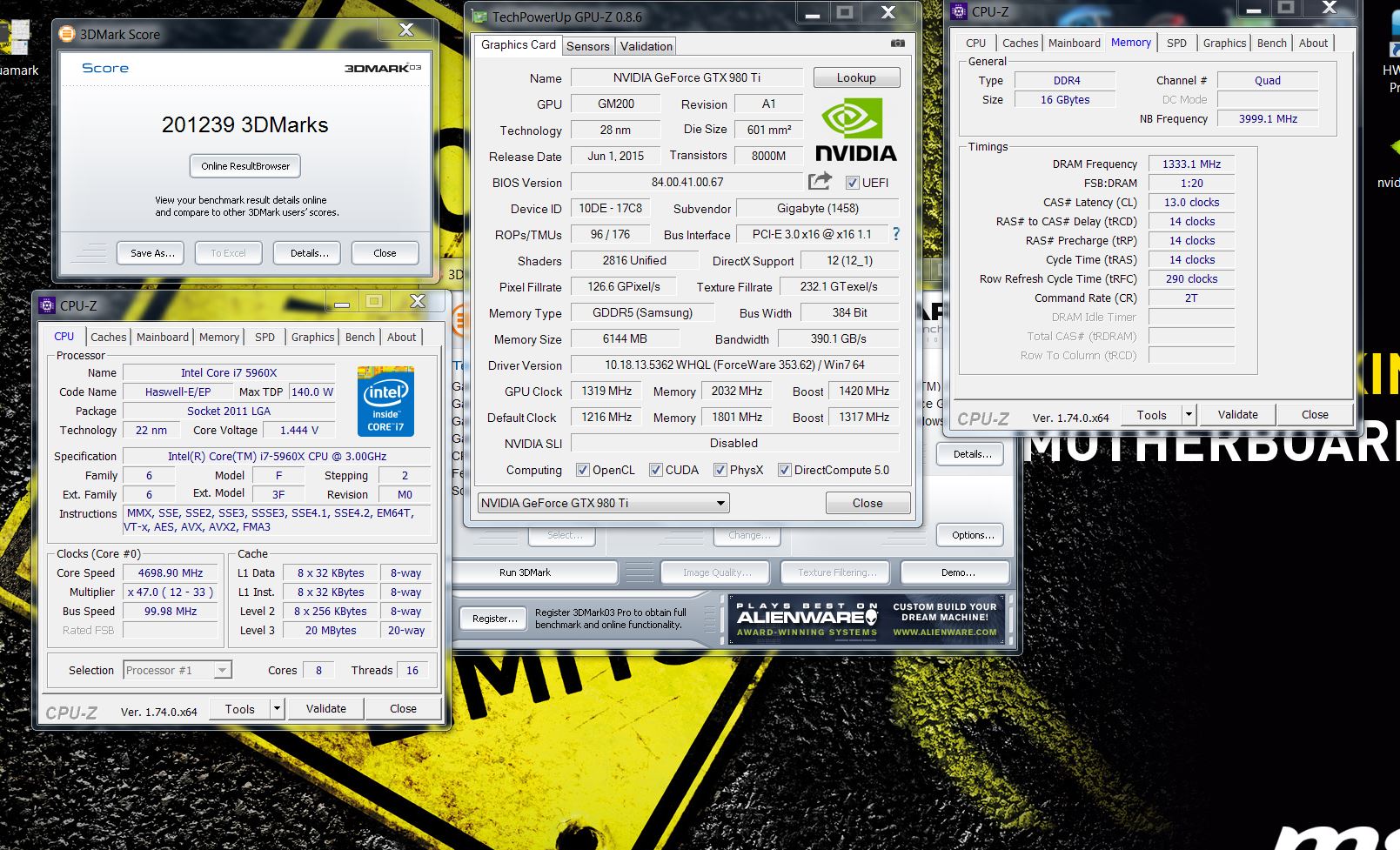Click the Specification field i7-5960X CPU
Screen dimensions: 1400x850
(x=277, y=456)
